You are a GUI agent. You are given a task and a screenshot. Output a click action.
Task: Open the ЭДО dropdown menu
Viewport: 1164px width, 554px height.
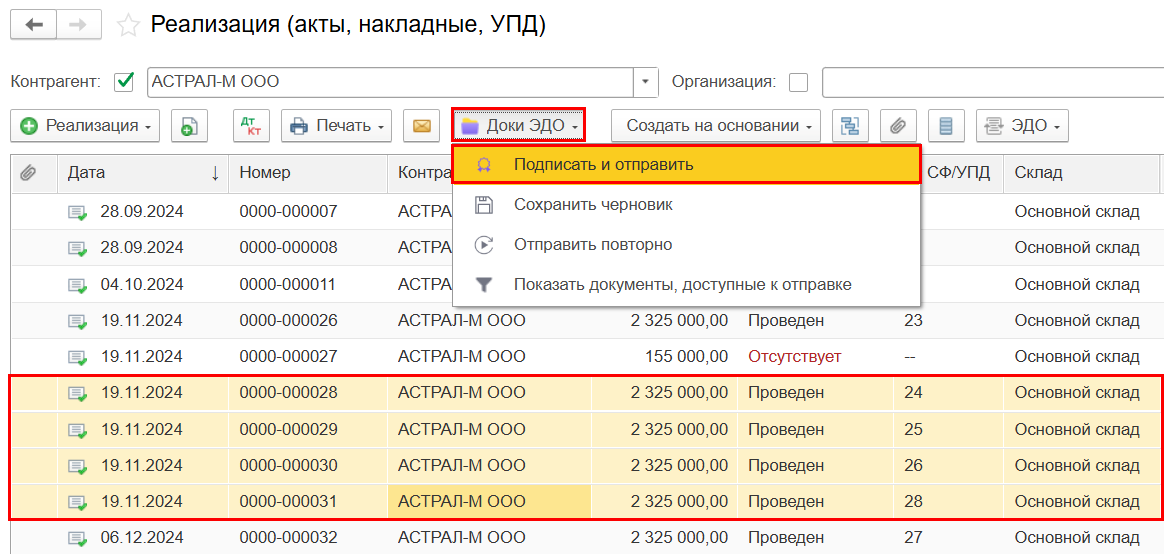pos(1022,126)
